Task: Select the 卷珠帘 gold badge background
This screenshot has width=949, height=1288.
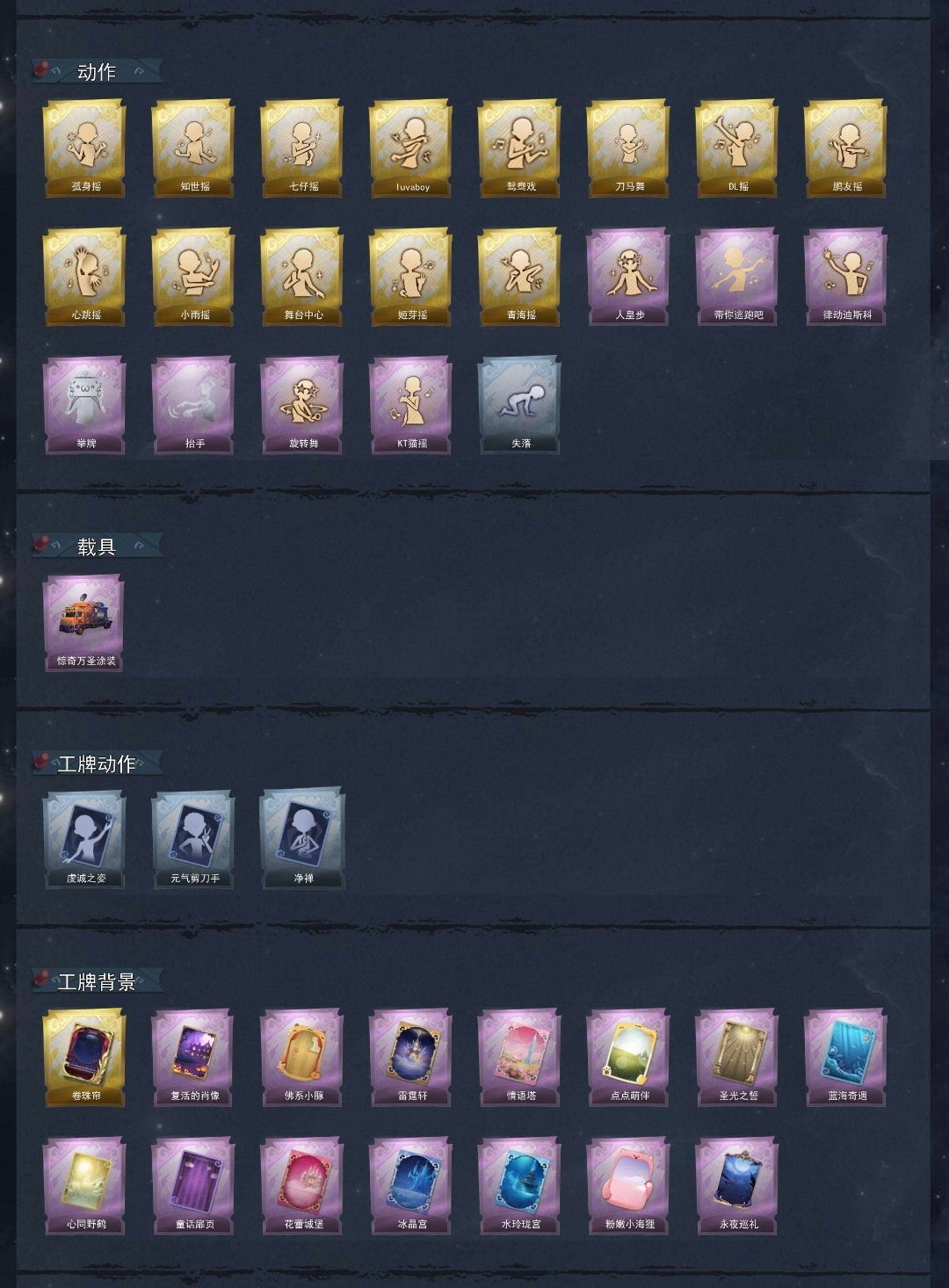Action: pyautogui.click(x=84, y=1057)
